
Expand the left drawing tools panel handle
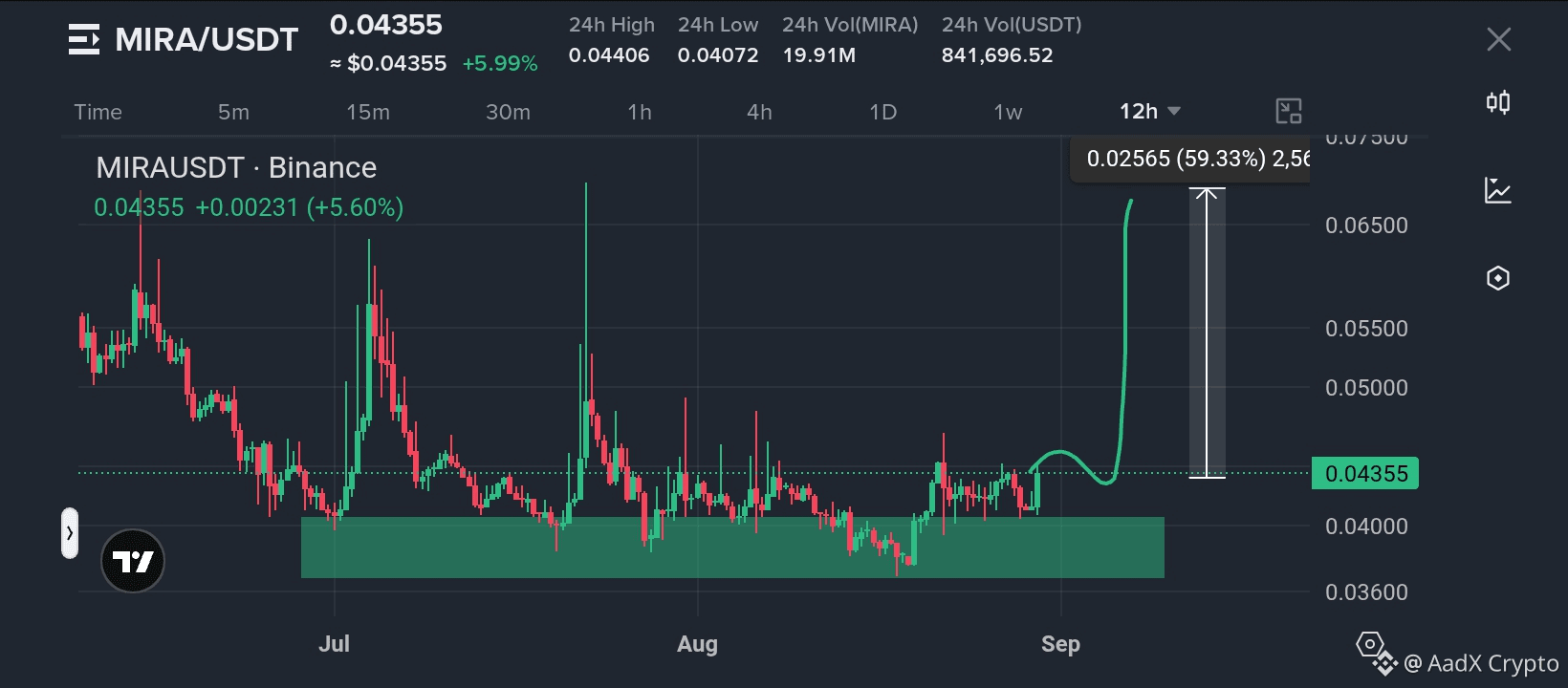point(70,533)
